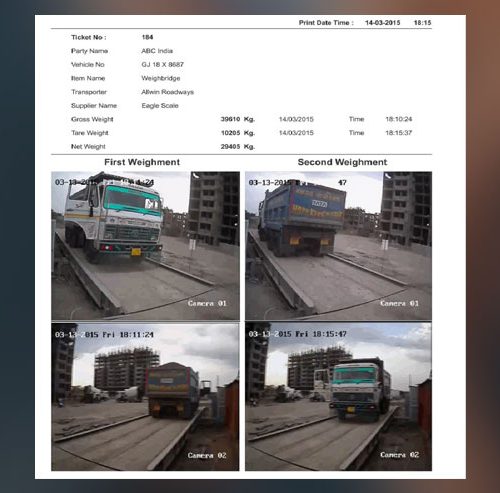Select ticket number value 184

(x=147, y=37)
